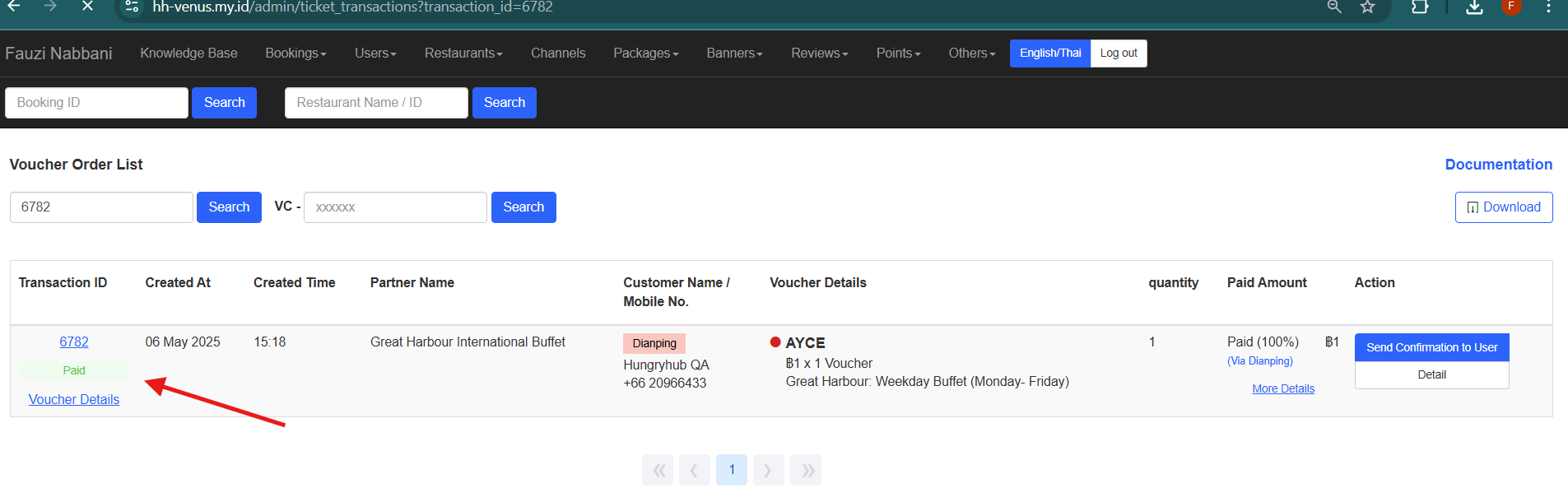Open browser downloads icon

point(1474,7)
